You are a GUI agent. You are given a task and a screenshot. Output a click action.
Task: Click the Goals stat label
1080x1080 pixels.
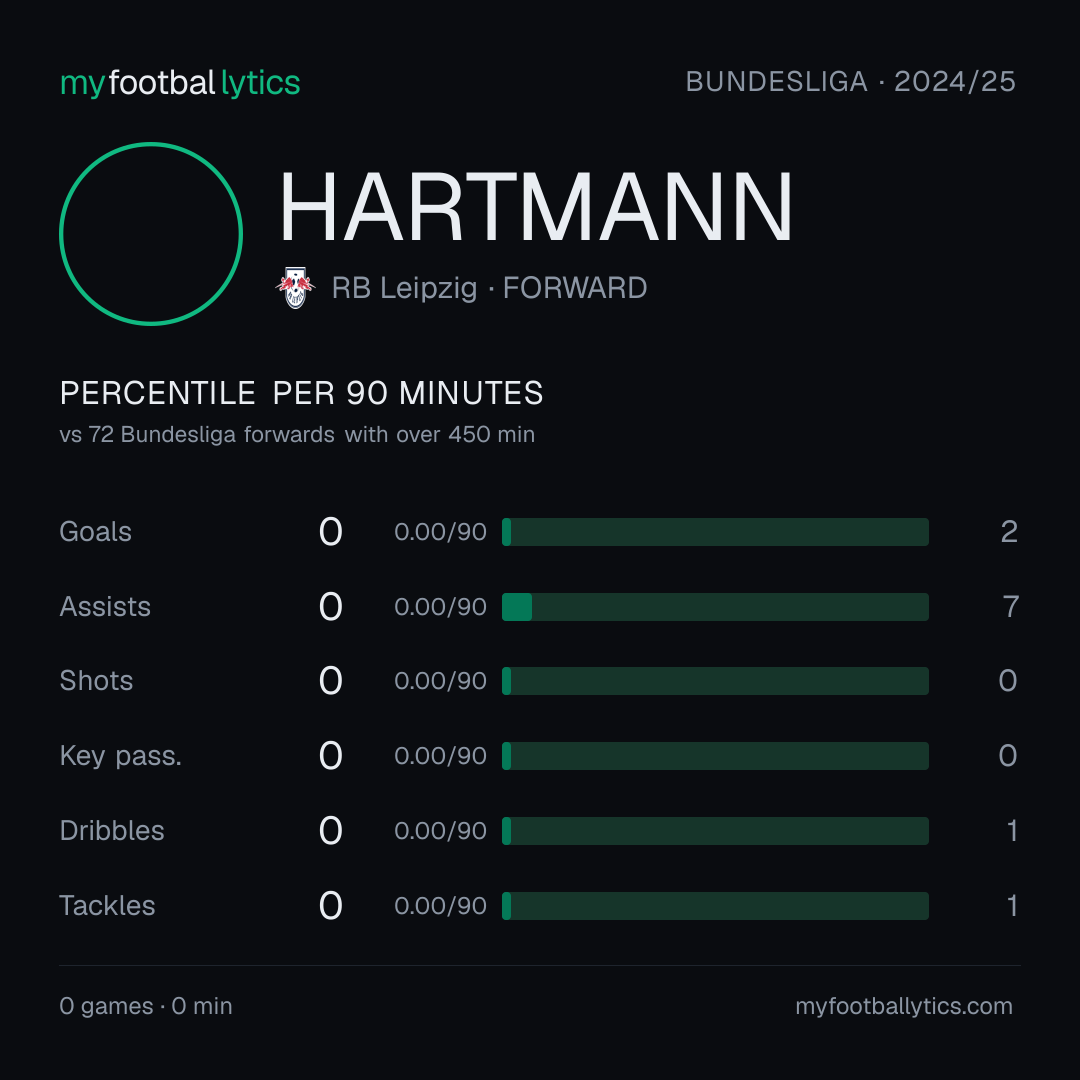(x=96, y=532)
